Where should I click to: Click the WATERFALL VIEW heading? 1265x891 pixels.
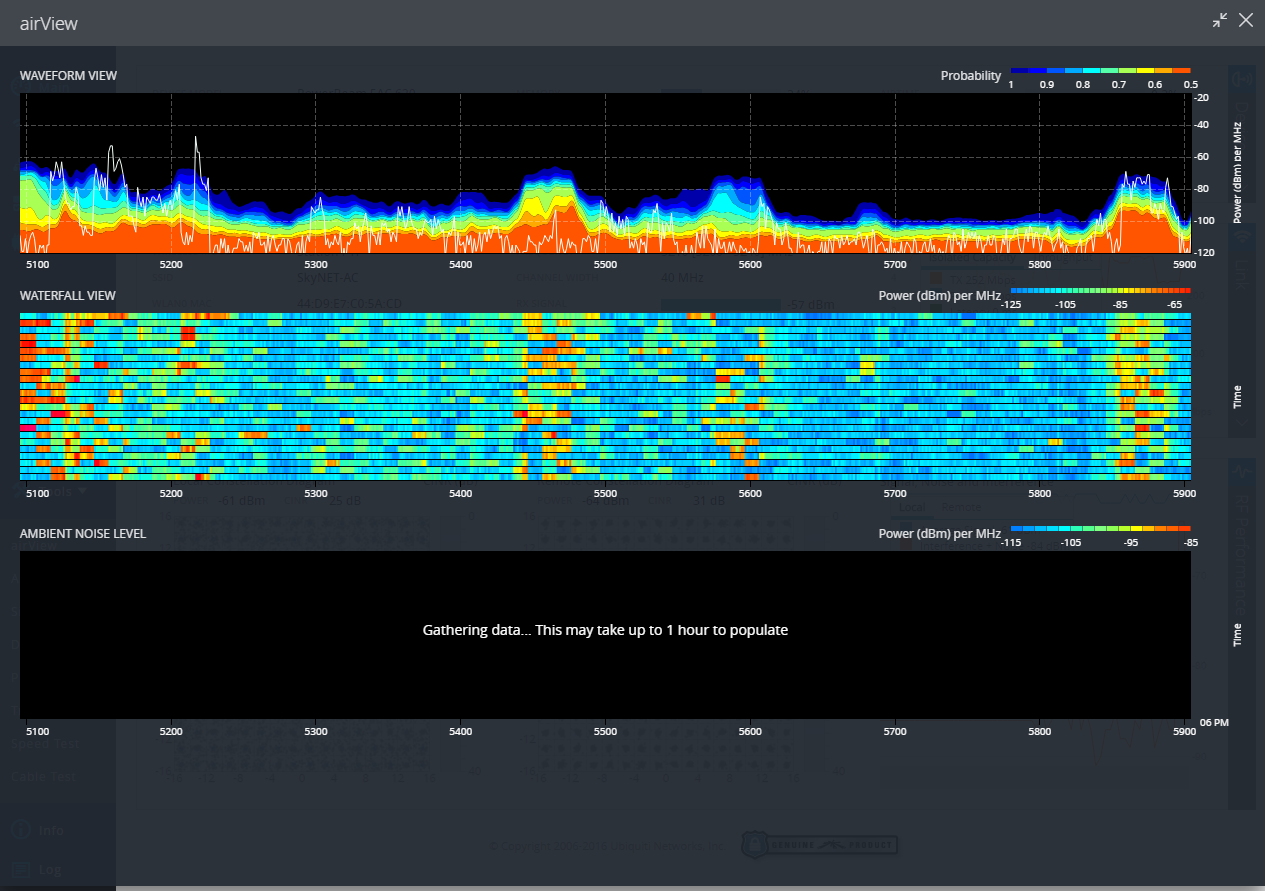pos(67,296)
